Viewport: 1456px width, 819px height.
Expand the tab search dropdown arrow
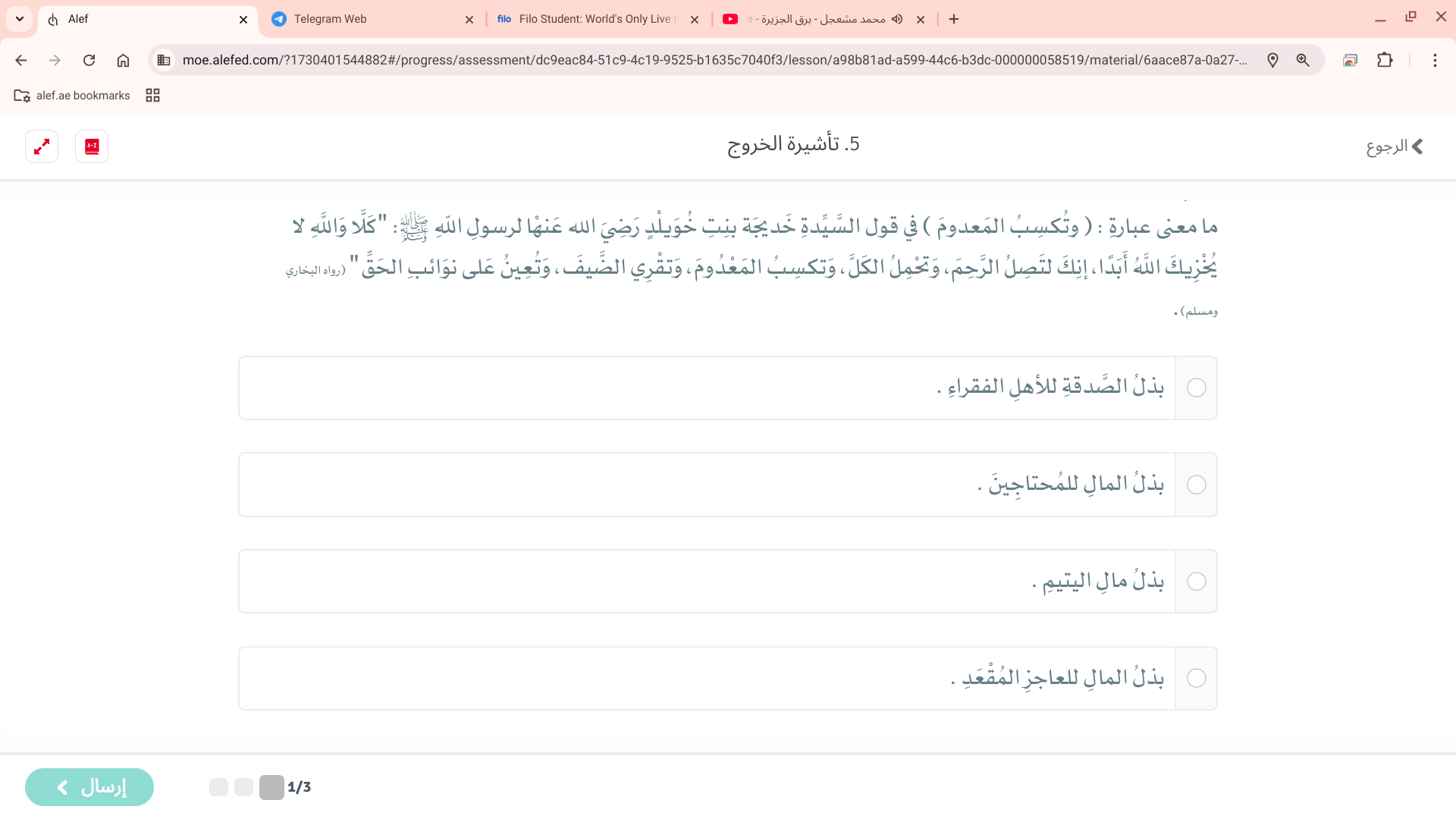pos(20,19)
